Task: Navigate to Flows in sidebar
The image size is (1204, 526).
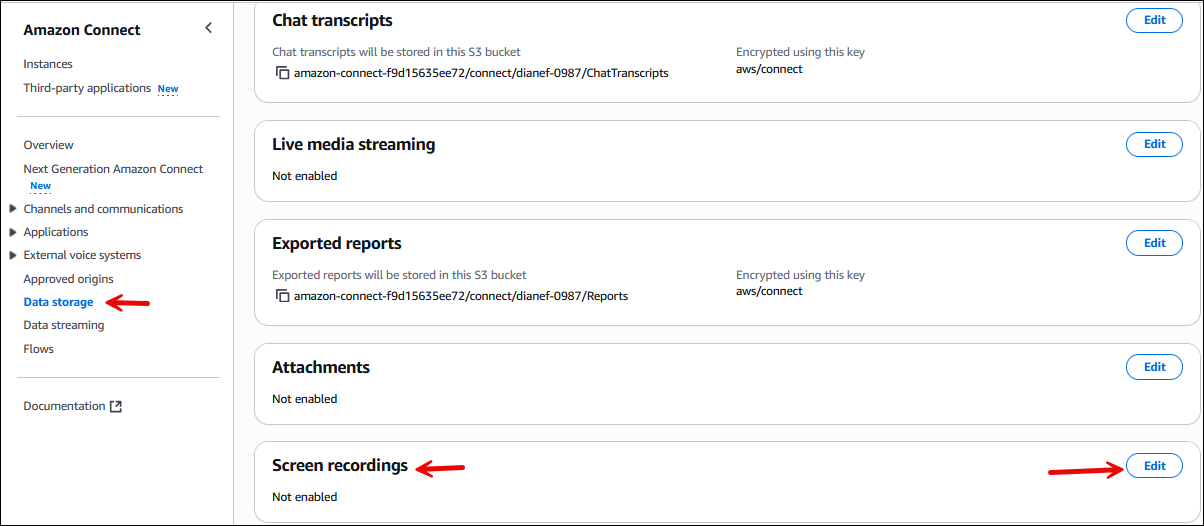Action: pos(38,349)
